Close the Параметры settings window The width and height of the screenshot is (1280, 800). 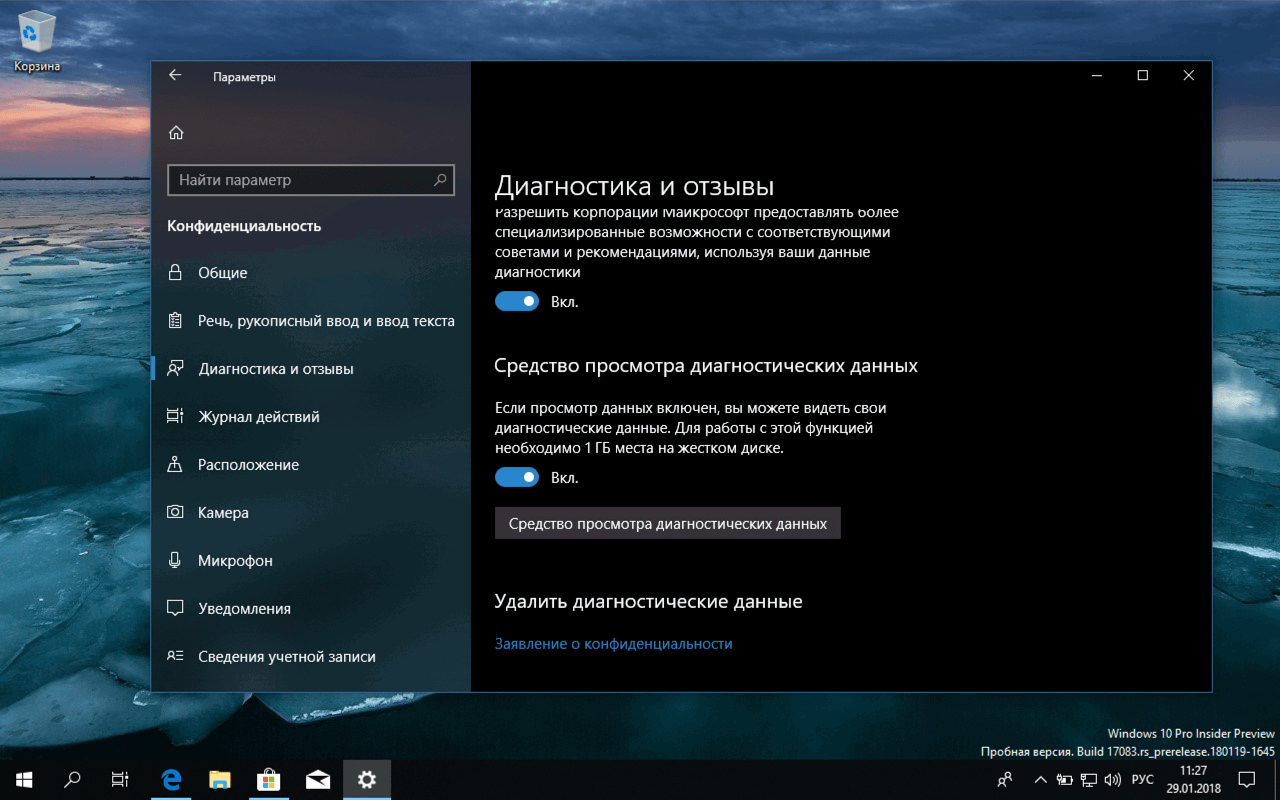(1189, 76)
